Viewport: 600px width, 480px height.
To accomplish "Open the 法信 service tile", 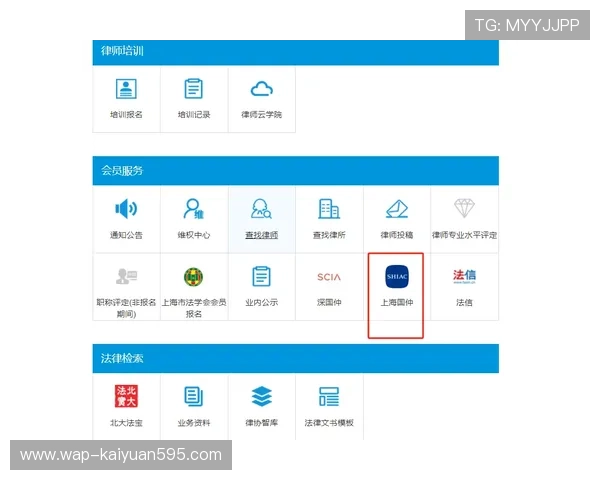I will (464, 277).
